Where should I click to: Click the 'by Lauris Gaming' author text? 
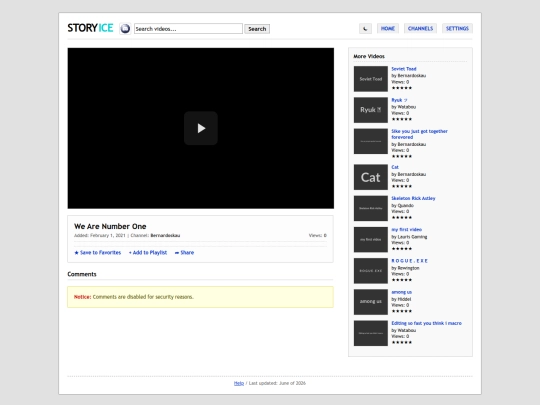[x=409, y=237]
